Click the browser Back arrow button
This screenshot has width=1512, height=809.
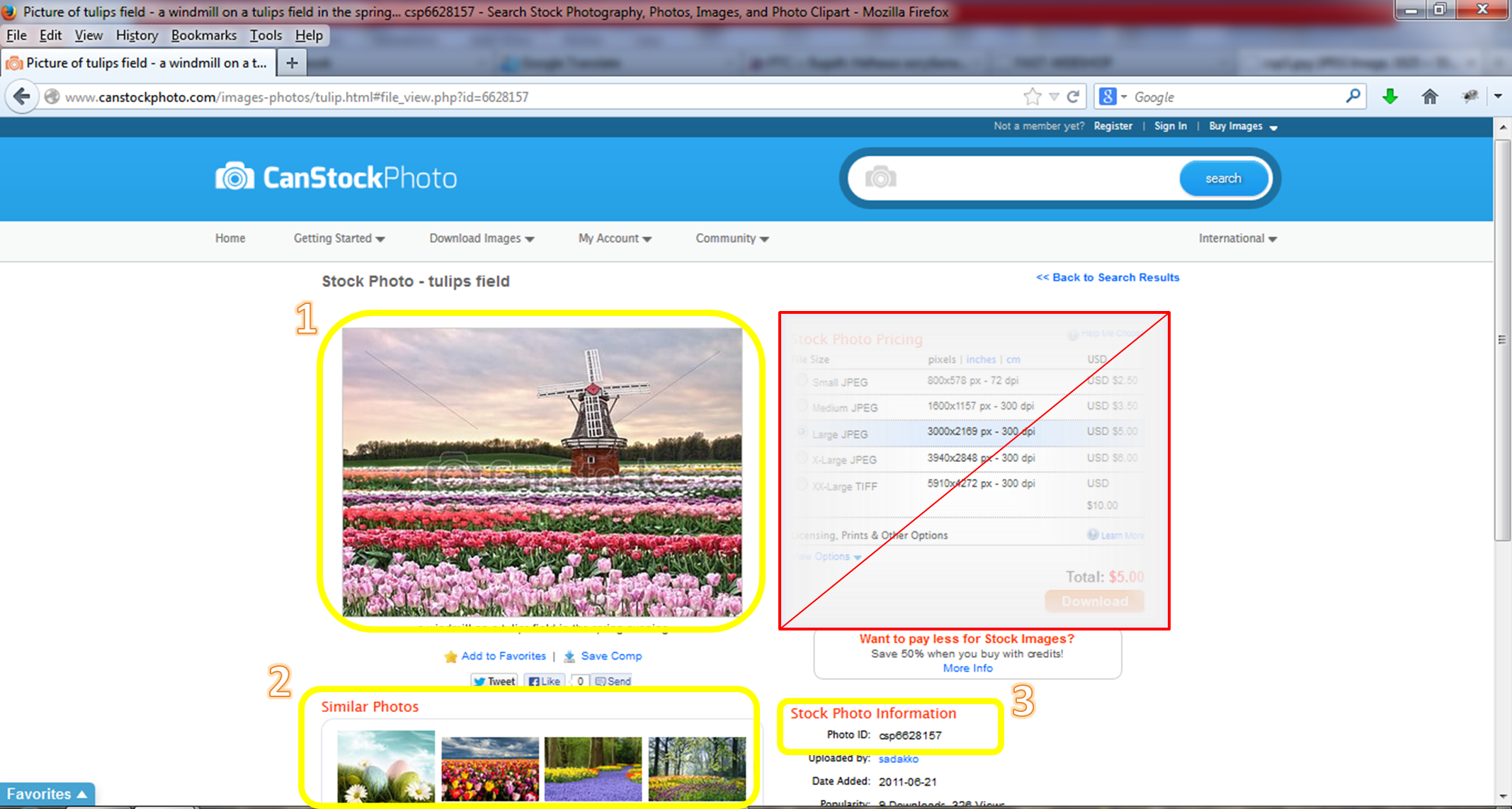(21, 96)
